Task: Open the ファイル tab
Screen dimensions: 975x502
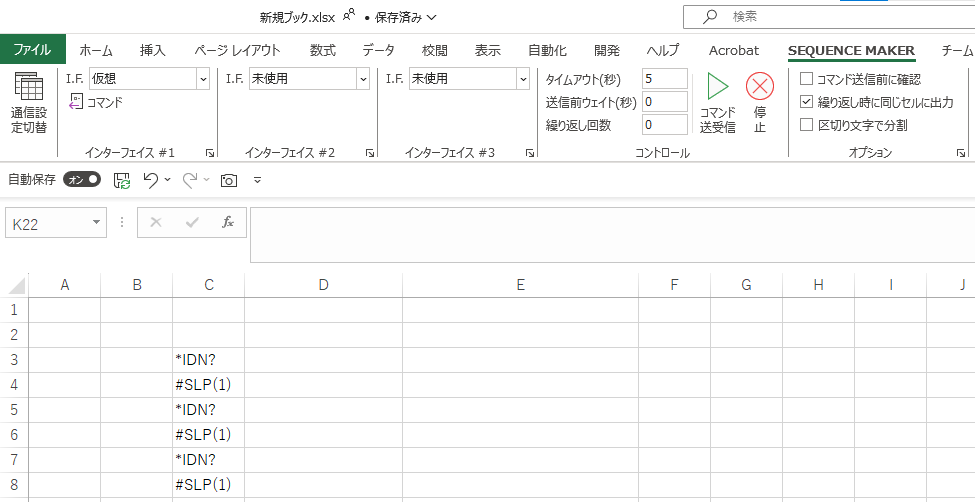Action: pyautogui.click(x=33, y=50)
